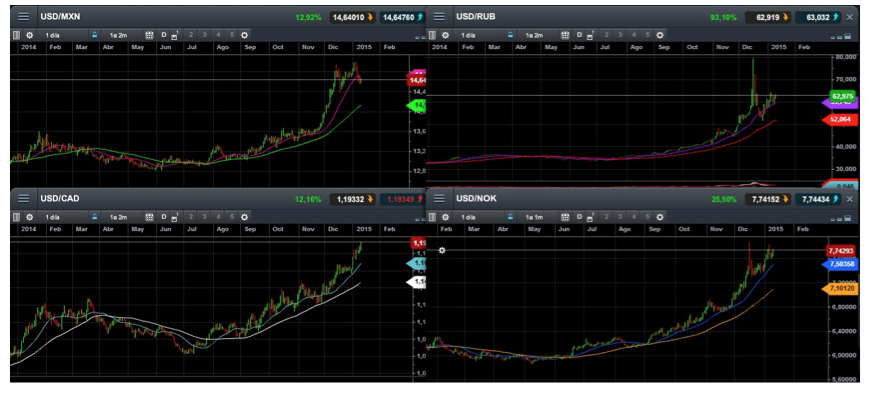Image resolution: width=871 pixels, height=395 pixels.
Task: Click the 25,50% change value in USD/NOK header
Action: click(723, 199)
